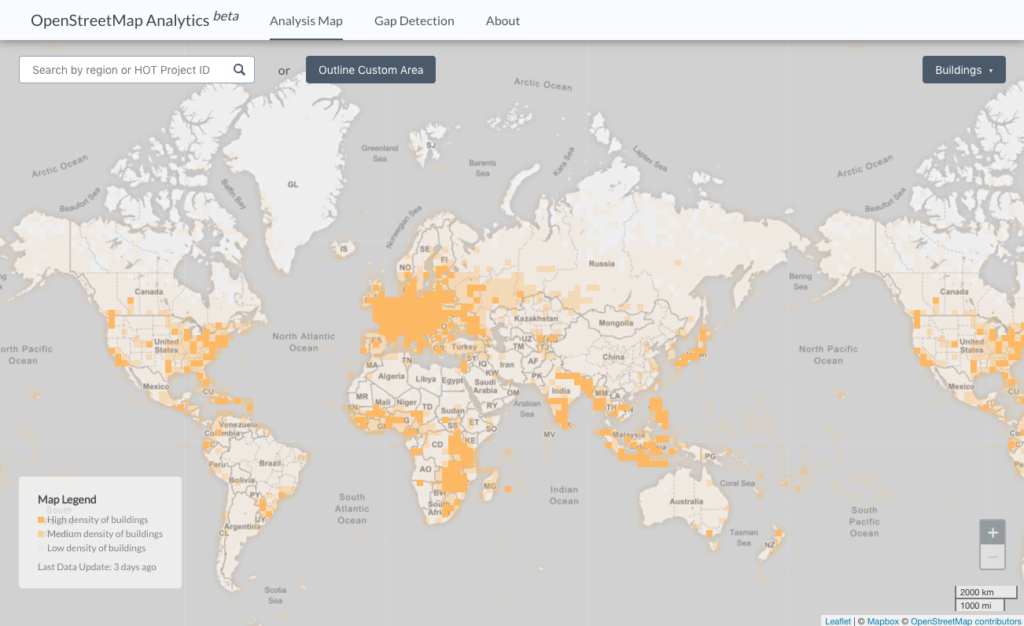
Task: Click the high density orange legend swatch
Action: point(41,520)
